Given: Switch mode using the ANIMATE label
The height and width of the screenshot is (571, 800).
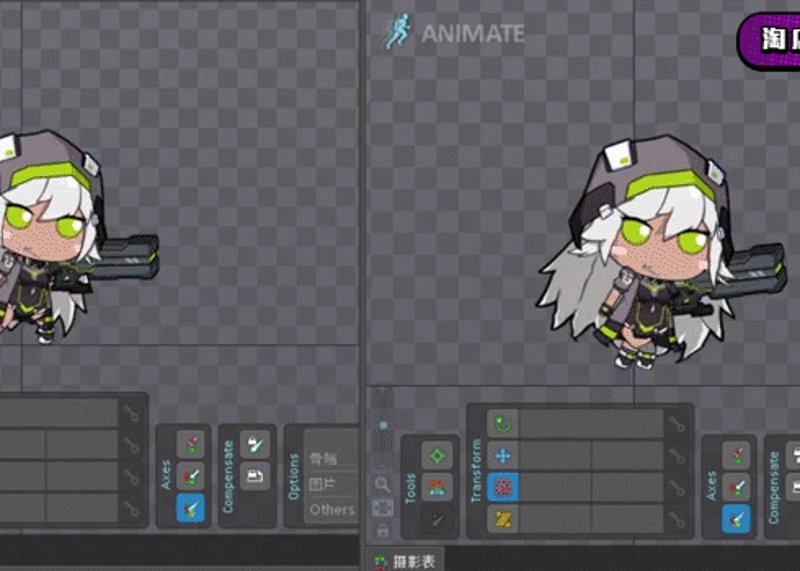Looking at the screenshot, I should [473, 34].
